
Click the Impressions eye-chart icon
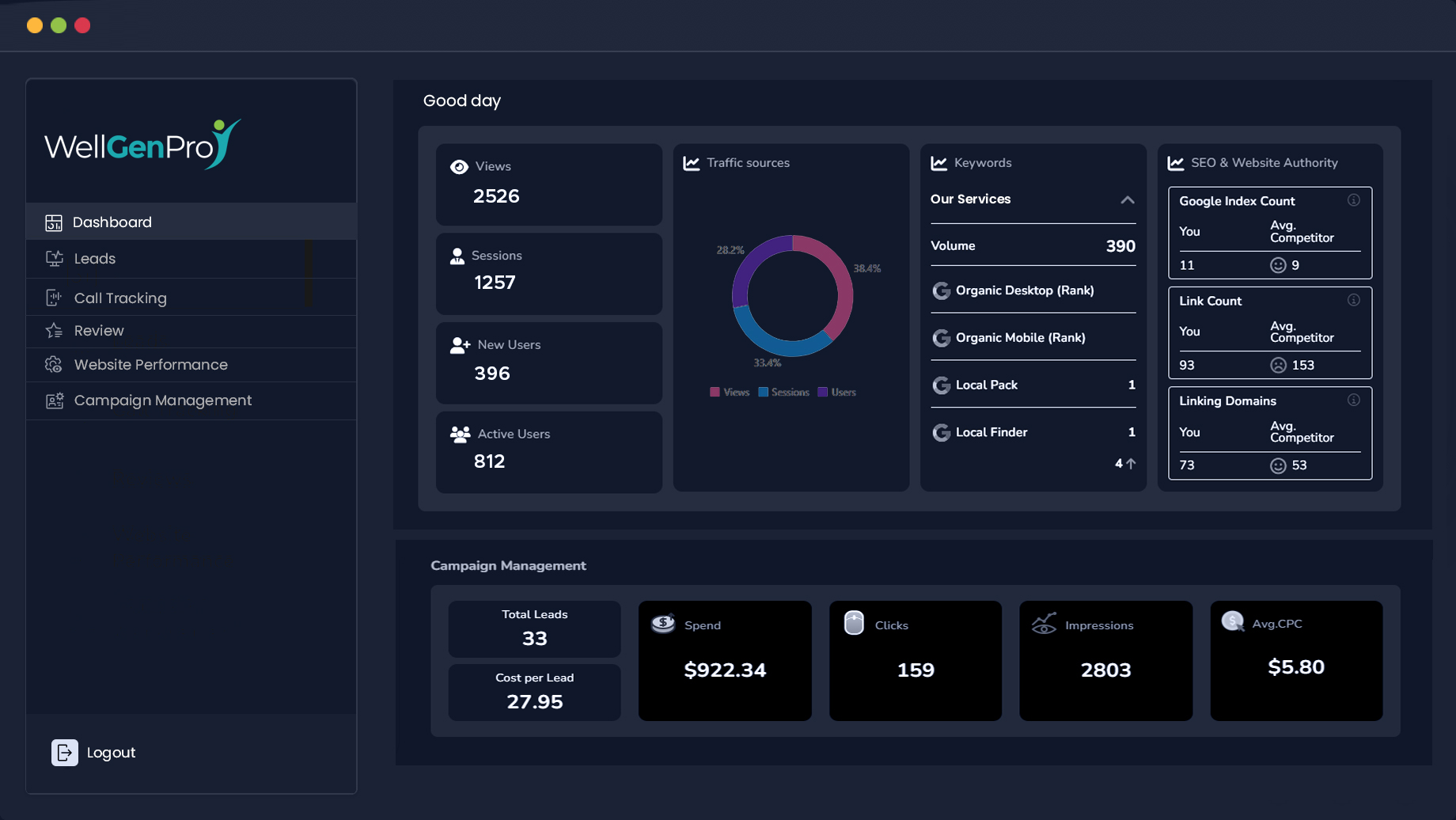[x=1045, y=624]
